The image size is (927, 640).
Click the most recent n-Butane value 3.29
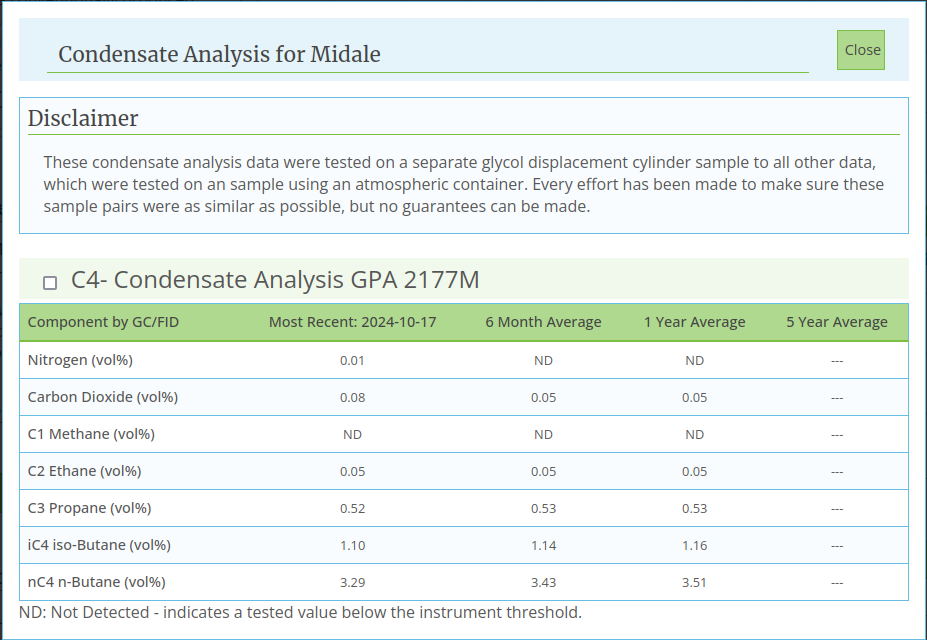click(x=352, y=583)
